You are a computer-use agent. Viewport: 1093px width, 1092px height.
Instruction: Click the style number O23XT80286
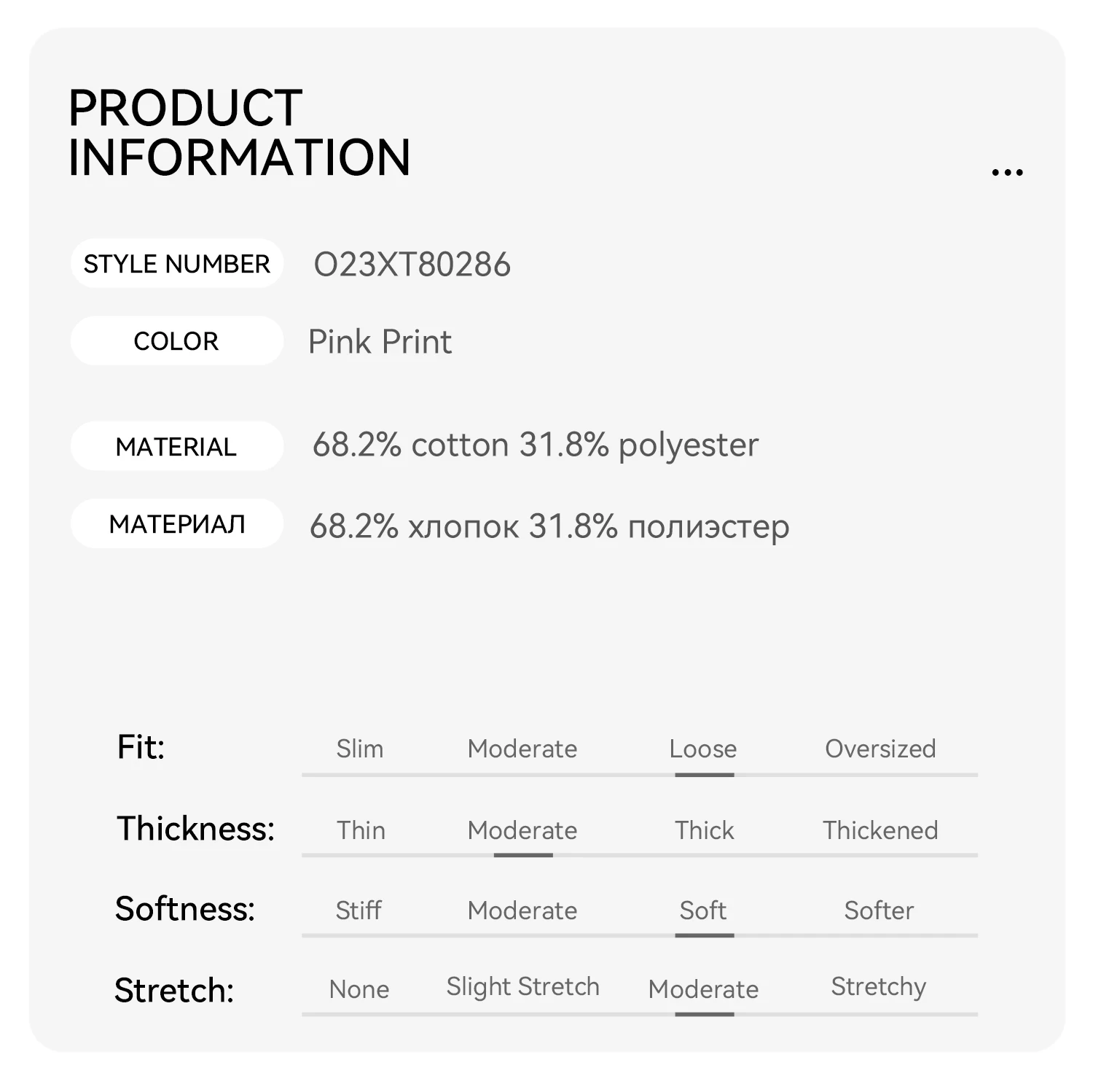click(412, 265)
